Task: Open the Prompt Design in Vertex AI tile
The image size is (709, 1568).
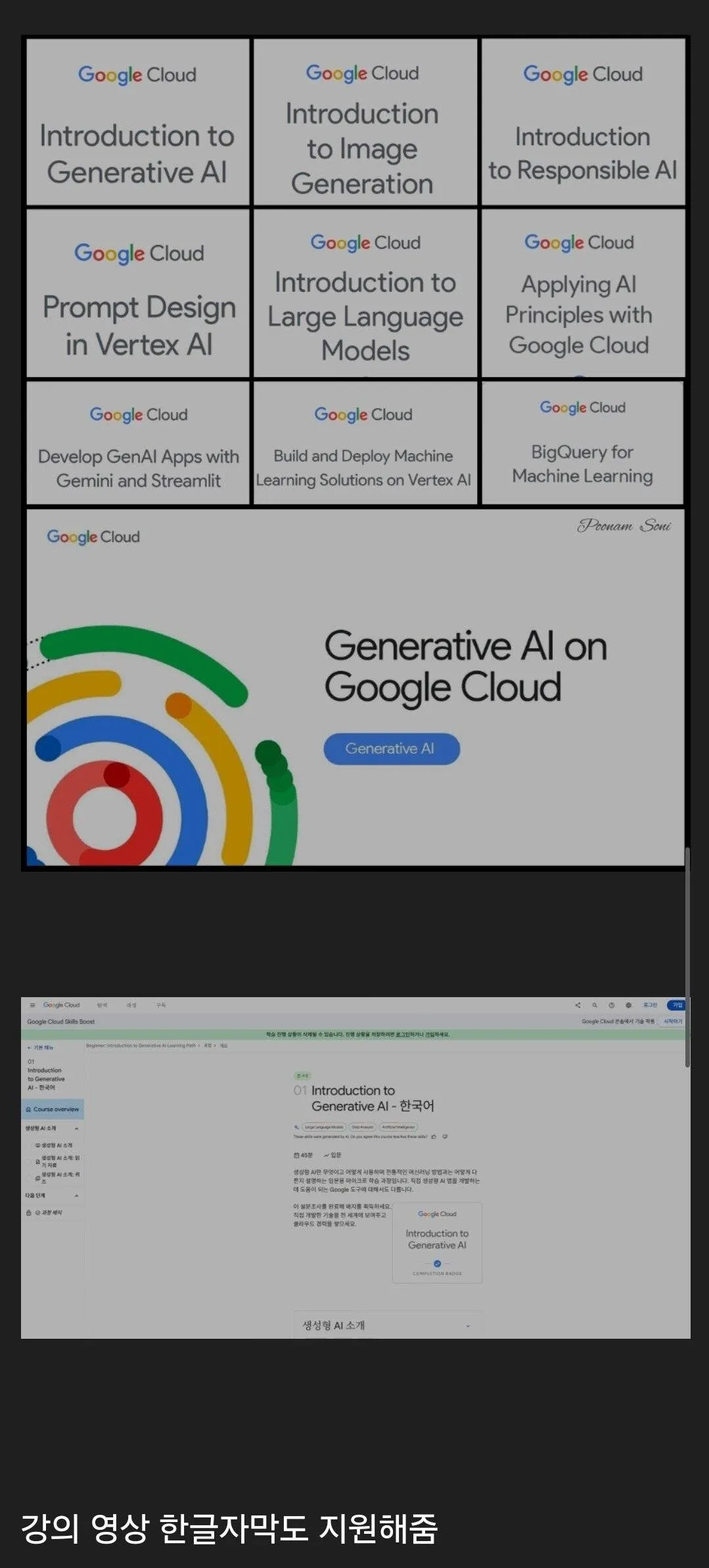Action: tap(139, 294)
